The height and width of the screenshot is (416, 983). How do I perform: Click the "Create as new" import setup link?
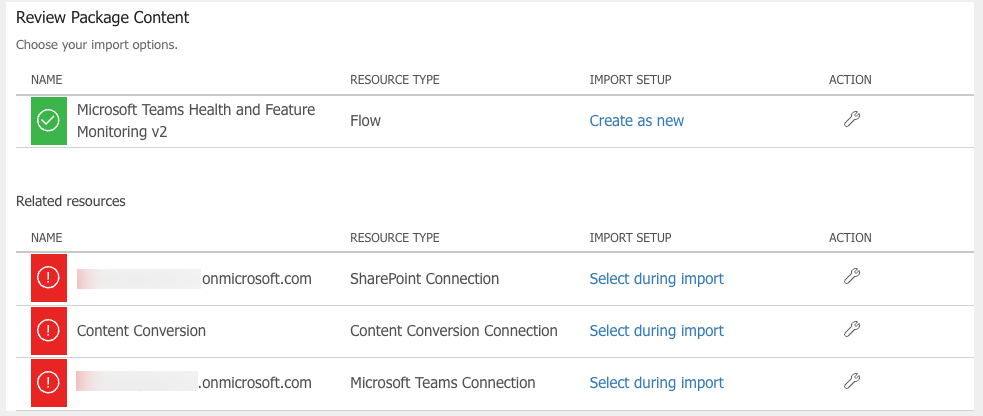(x=637, y=121)
